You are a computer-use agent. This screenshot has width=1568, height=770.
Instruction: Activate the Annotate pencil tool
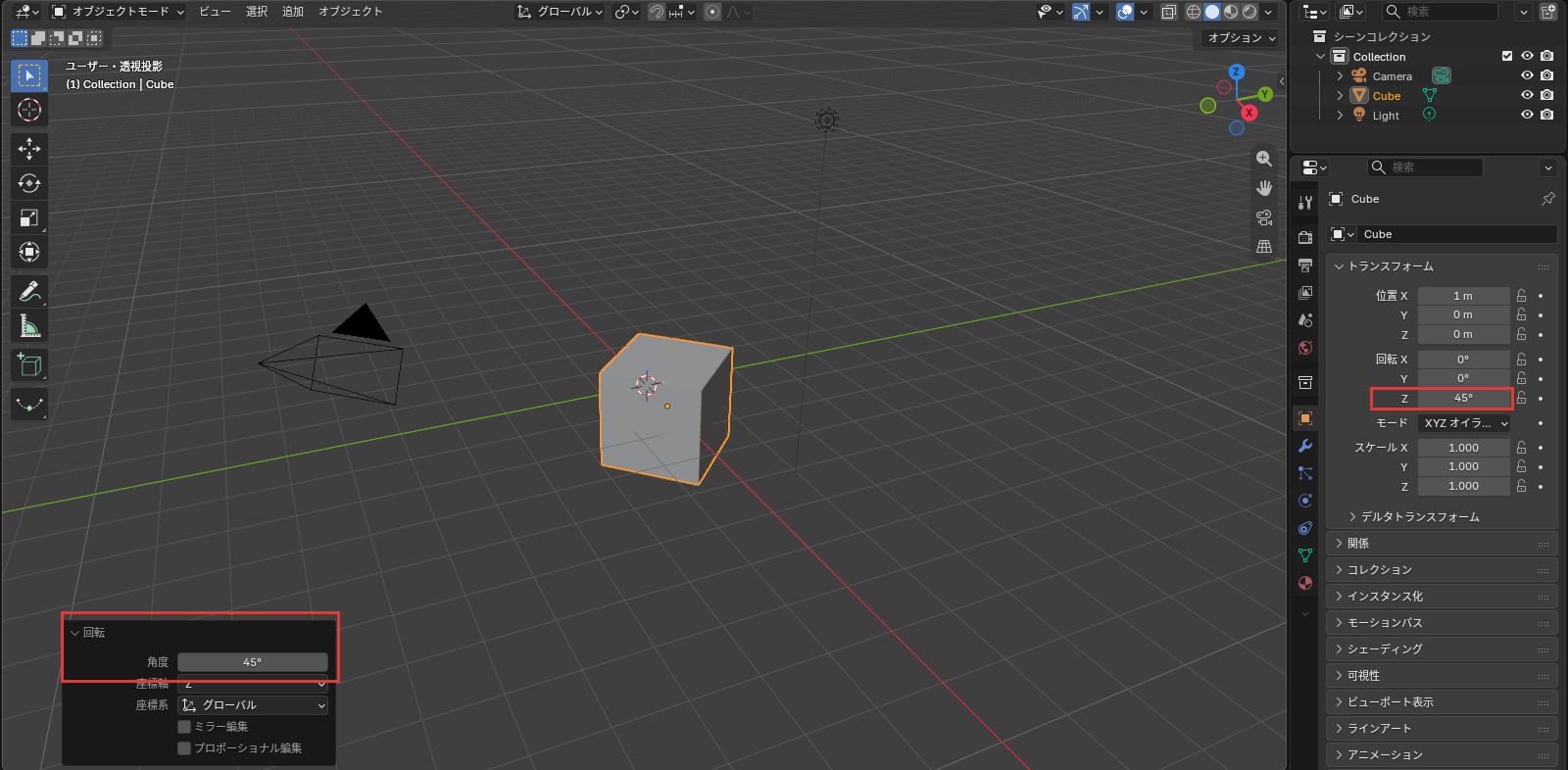29,291
